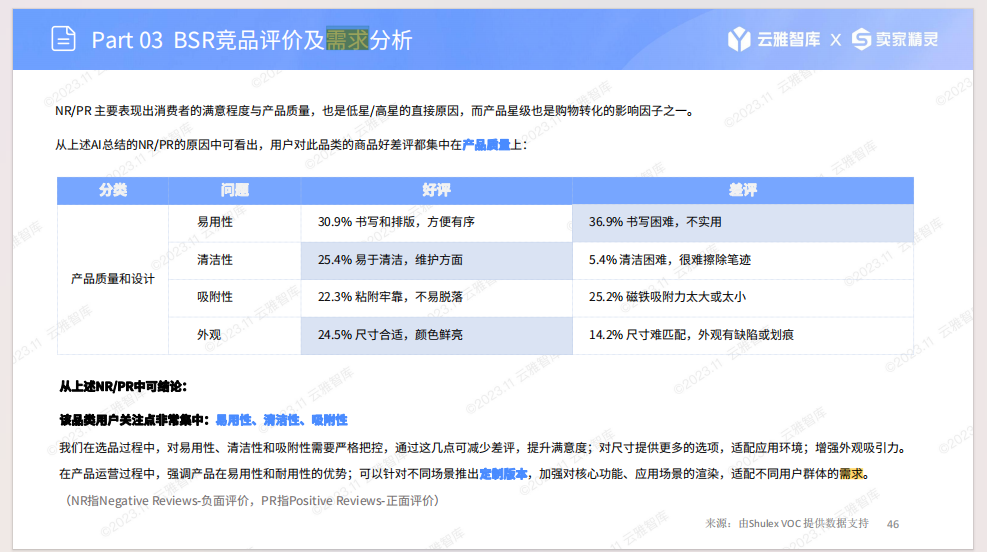The height and width of the screenshot is (552, 987).
Task: Click the 云雅智库 brand name text
Action: coord(789,40)
